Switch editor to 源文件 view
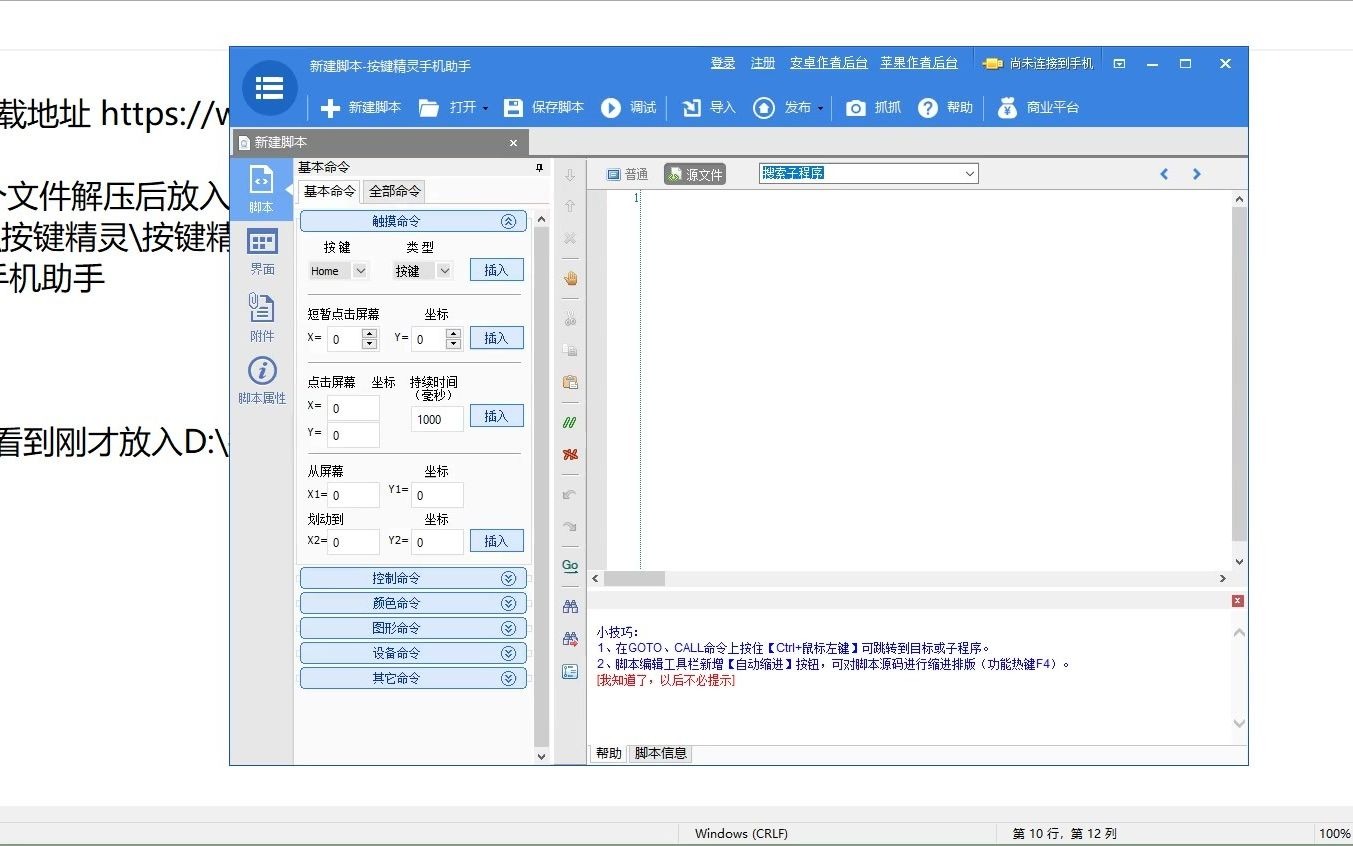The width and height of the screenshot is (1353, 846). pyautogui.click(x=694, y=174)
